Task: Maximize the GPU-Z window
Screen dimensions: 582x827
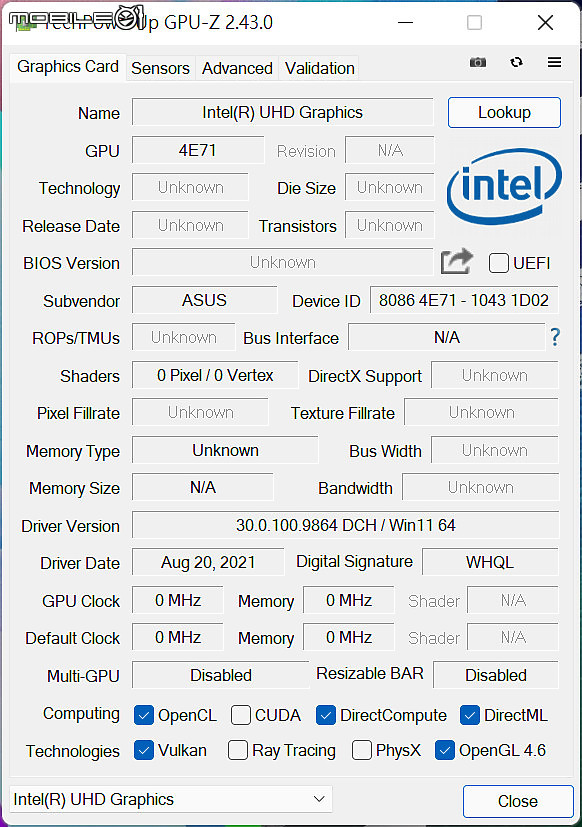Action: coord(474,23)
